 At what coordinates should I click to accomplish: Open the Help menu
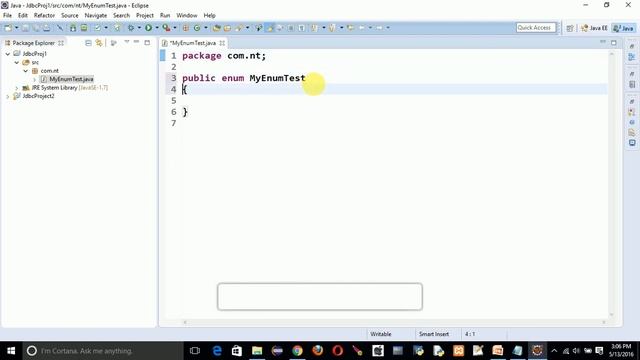pos(209,16)
